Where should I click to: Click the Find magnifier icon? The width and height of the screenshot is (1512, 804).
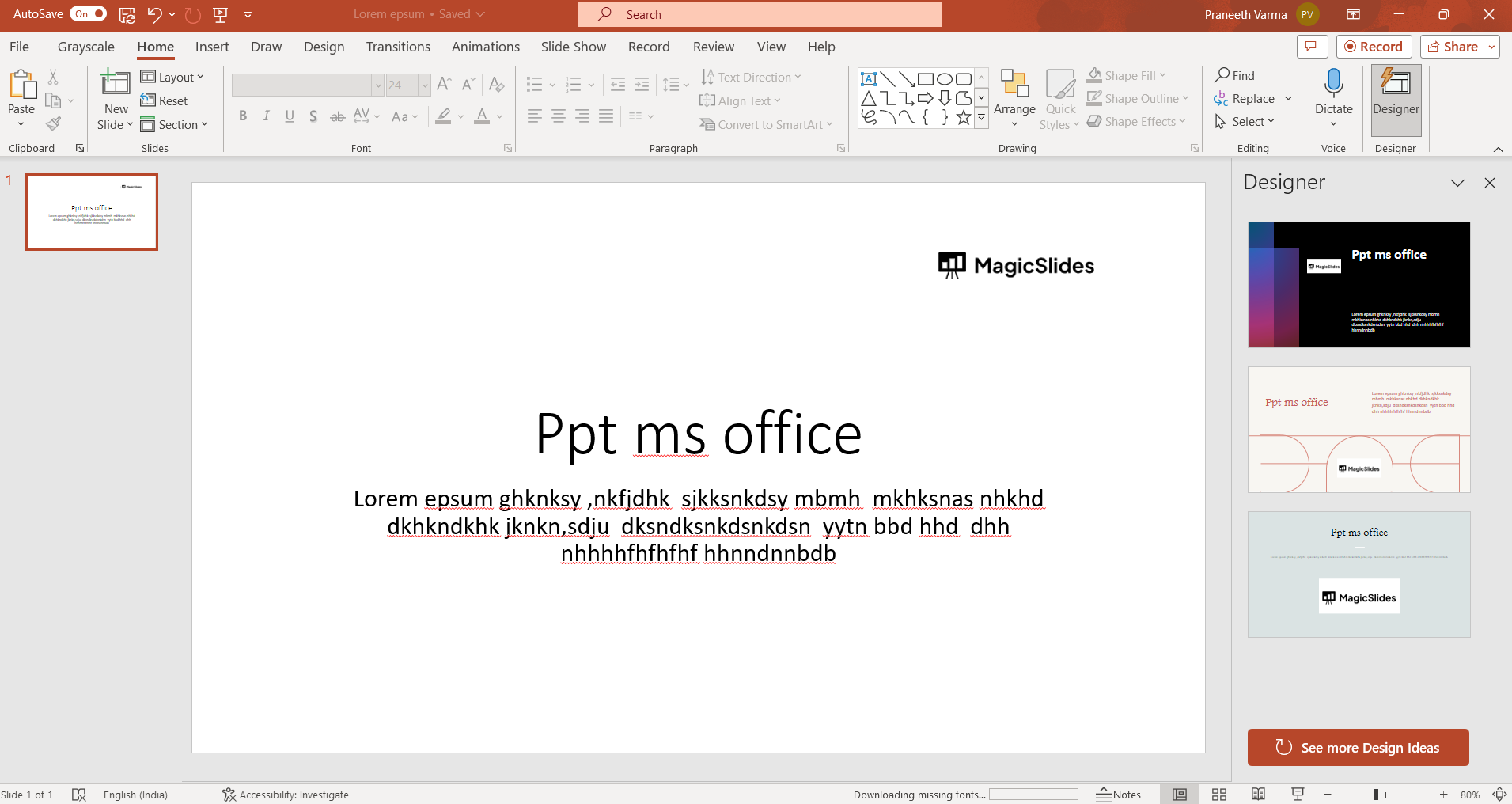[1222, 75]
